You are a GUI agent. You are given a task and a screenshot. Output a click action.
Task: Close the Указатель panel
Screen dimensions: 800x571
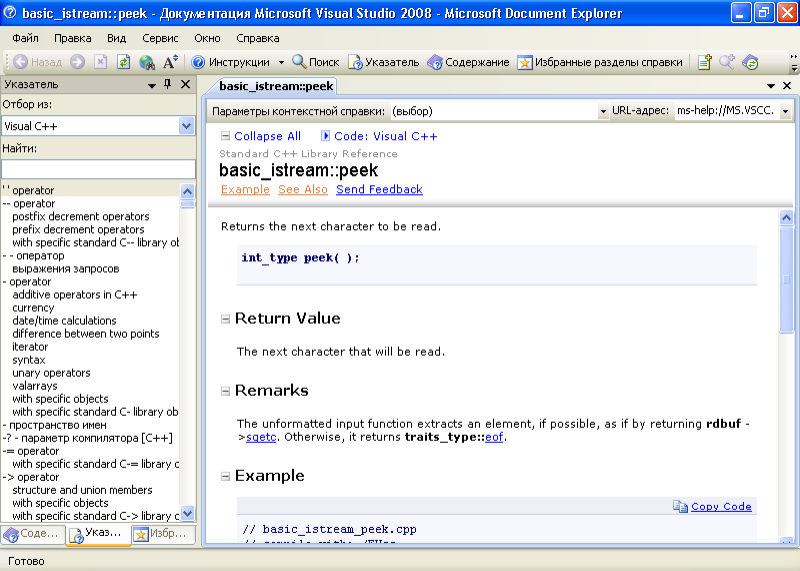tap(186, 84)
